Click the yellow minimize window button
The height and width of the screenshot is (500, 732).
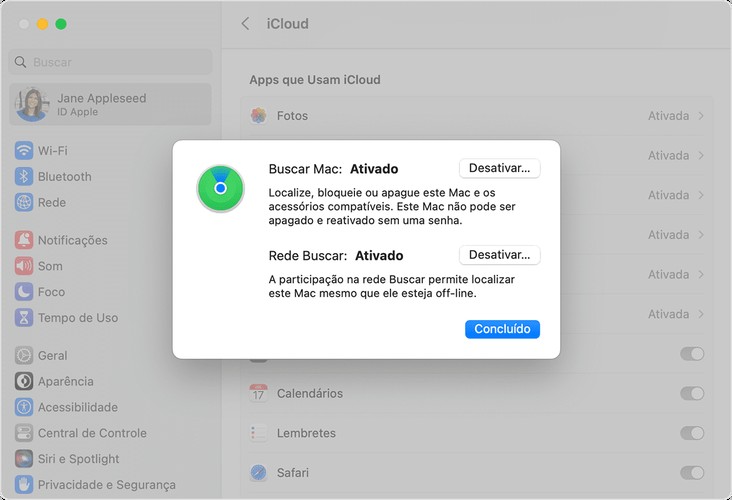pos(42,24)
